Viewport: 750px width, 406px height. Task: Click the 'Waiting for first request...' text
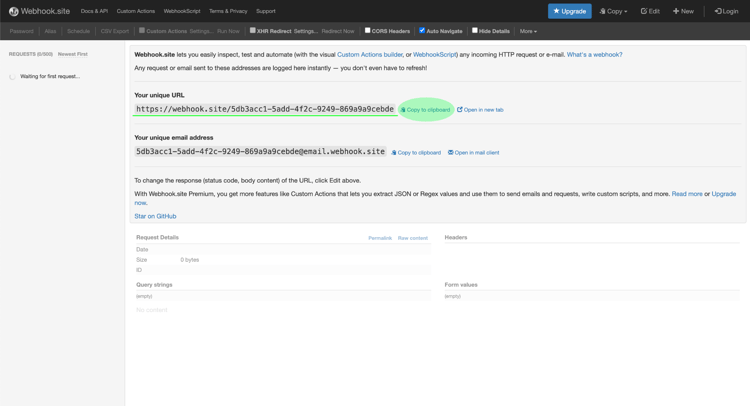click(x=50, y=76)
